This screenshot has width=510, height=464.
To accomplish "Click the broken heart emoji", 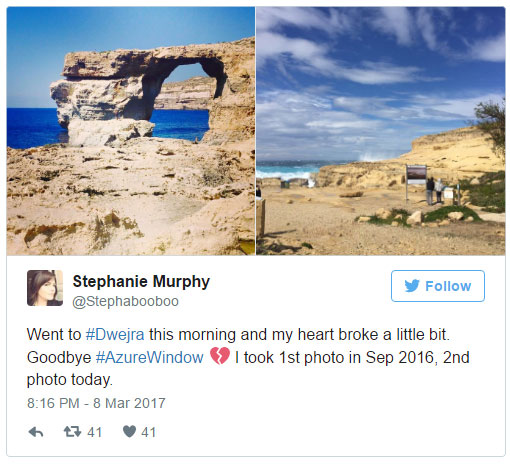I will (220, 356).
